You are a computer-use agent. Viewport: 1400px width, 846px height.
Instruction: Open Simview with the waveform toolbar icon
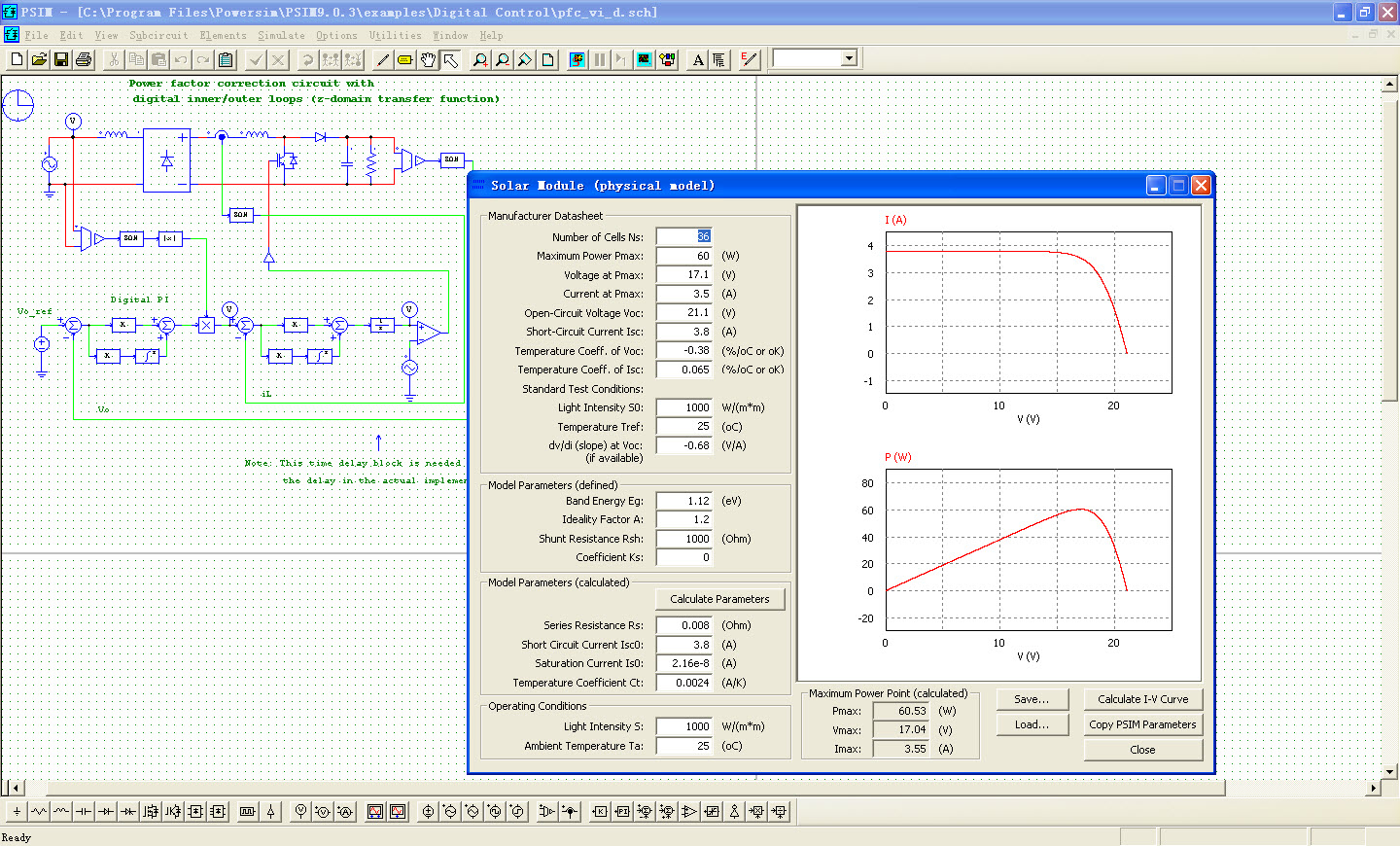645,59
